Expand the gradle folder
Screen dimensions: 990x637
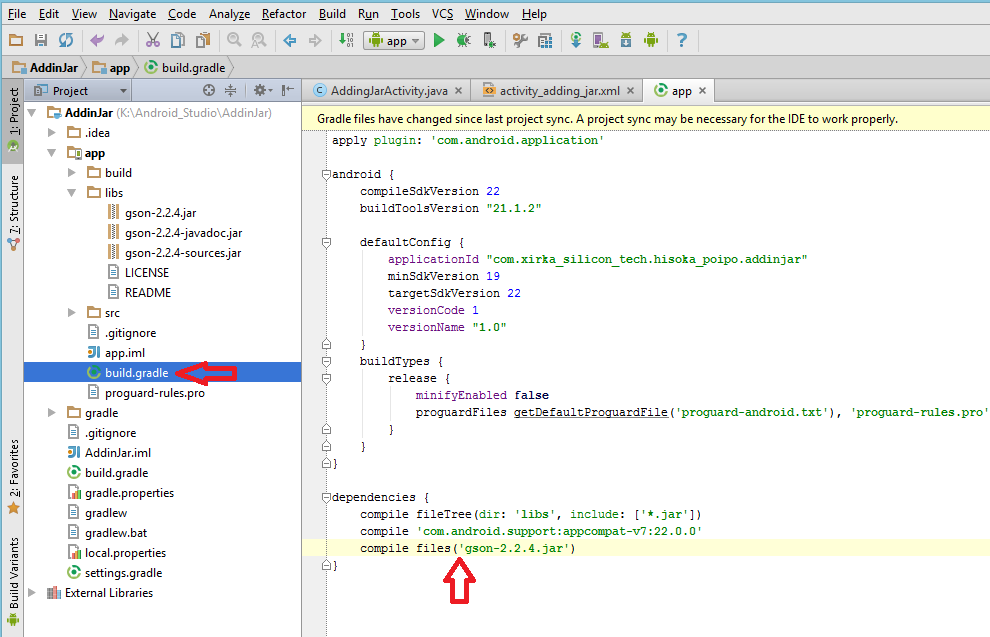(52, 413)
